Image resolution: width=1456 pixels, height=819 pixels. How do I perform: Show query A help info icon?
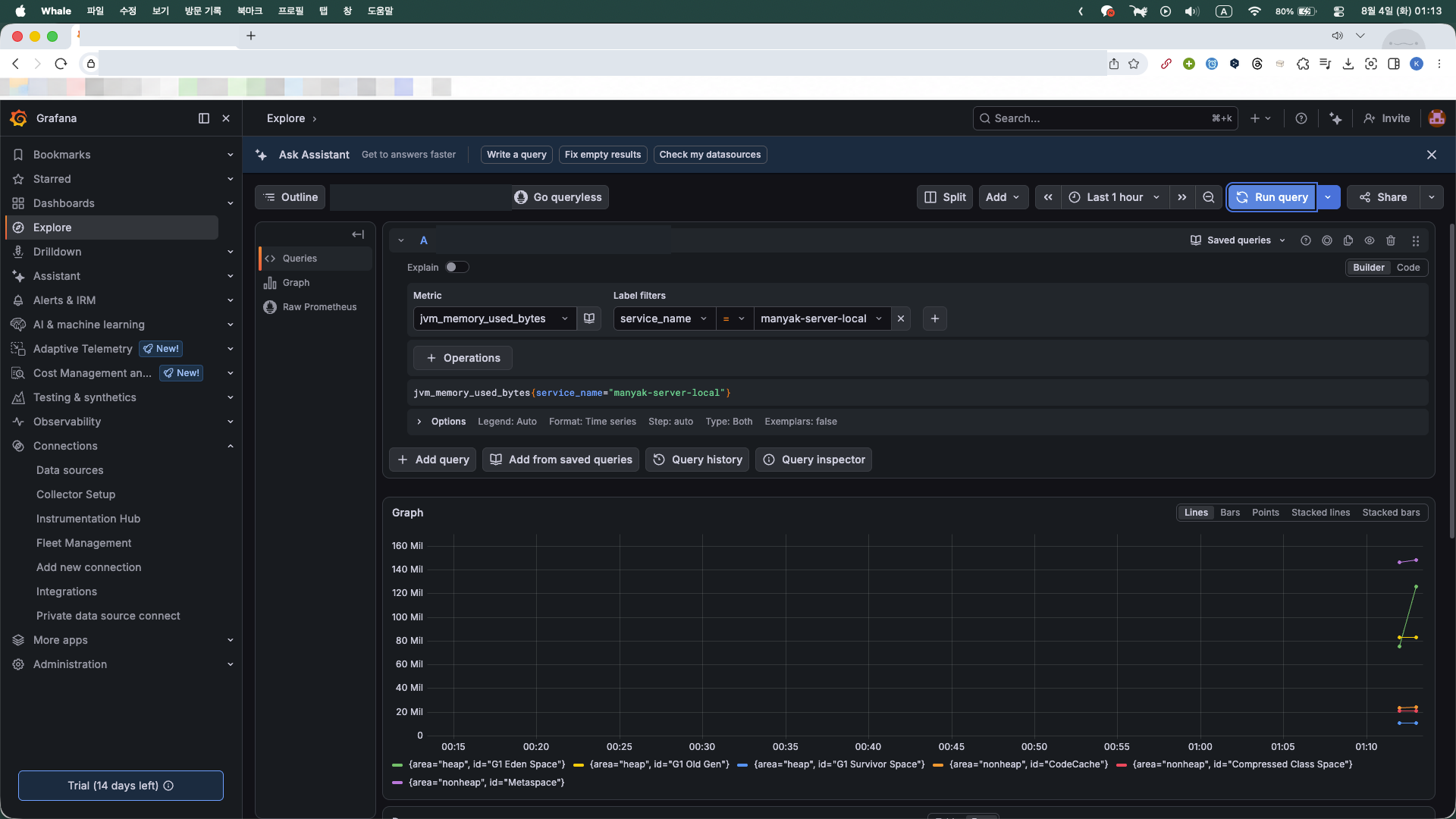[1306, 240]
